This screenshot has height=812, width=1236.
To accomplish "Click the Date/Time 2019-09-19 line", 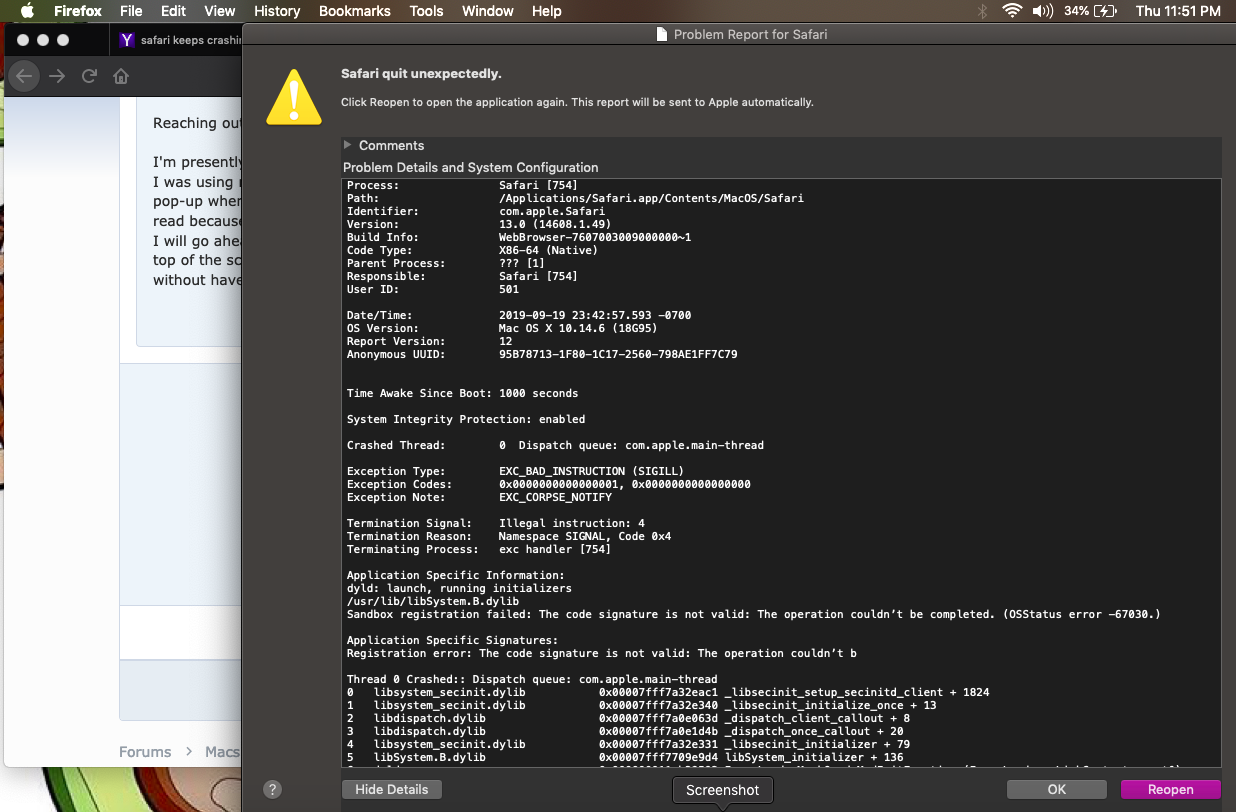I will pyautogui.click(x=519, y=315).
